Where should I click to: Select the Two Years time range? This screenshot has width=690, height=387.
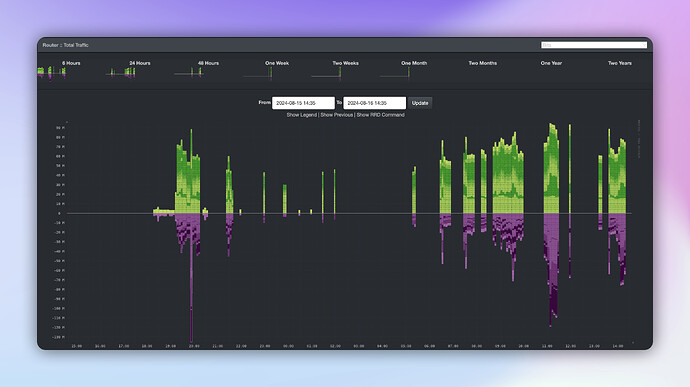[x=620, y=63]
